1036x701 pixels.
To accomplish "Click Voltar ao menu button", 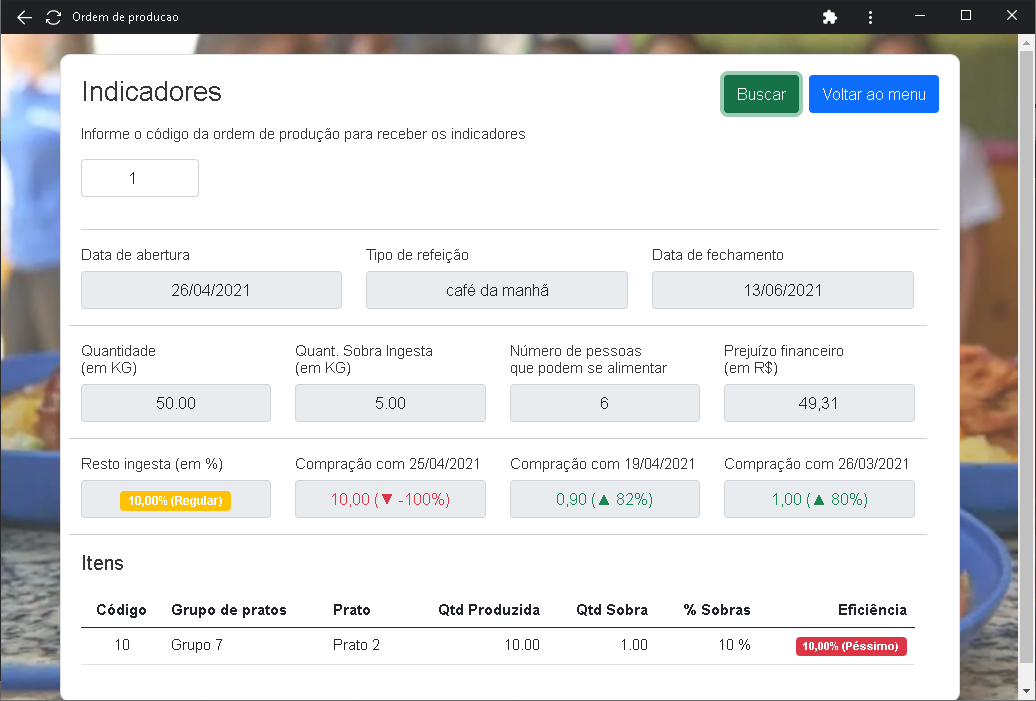I will (x=873, y=94).
